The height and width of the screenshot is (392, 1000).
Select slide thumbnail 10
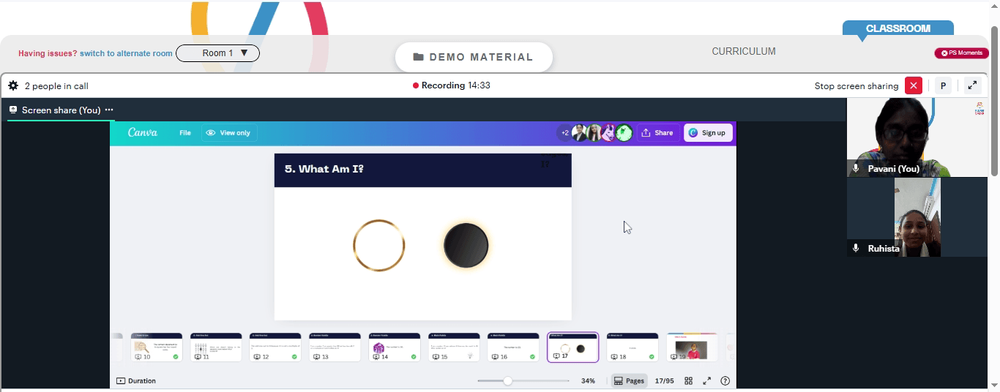pyautogui.click(x=156, y=347)
